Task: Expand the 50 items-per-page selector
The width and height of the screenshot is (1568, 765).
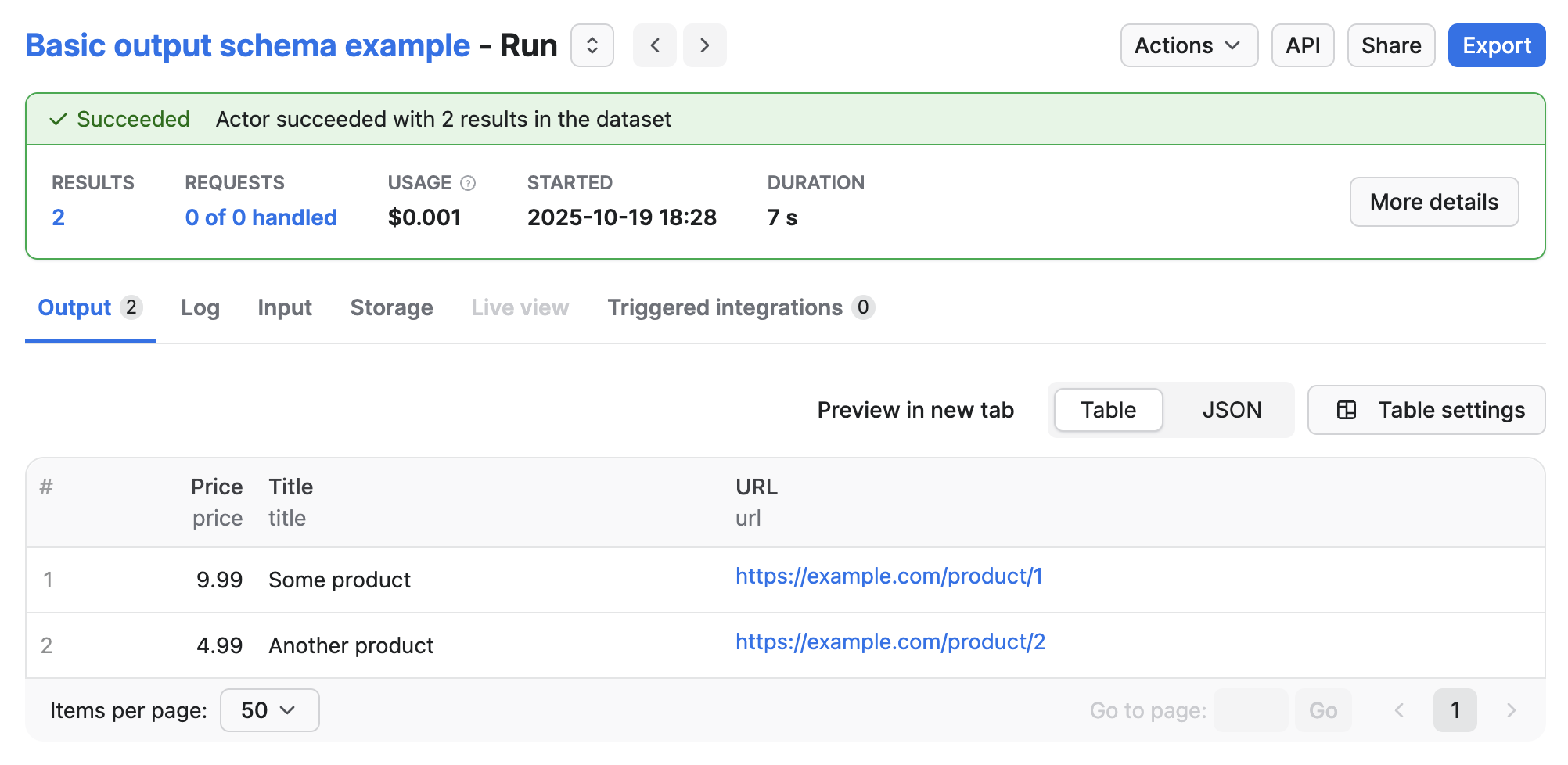Action: (269, 710)
